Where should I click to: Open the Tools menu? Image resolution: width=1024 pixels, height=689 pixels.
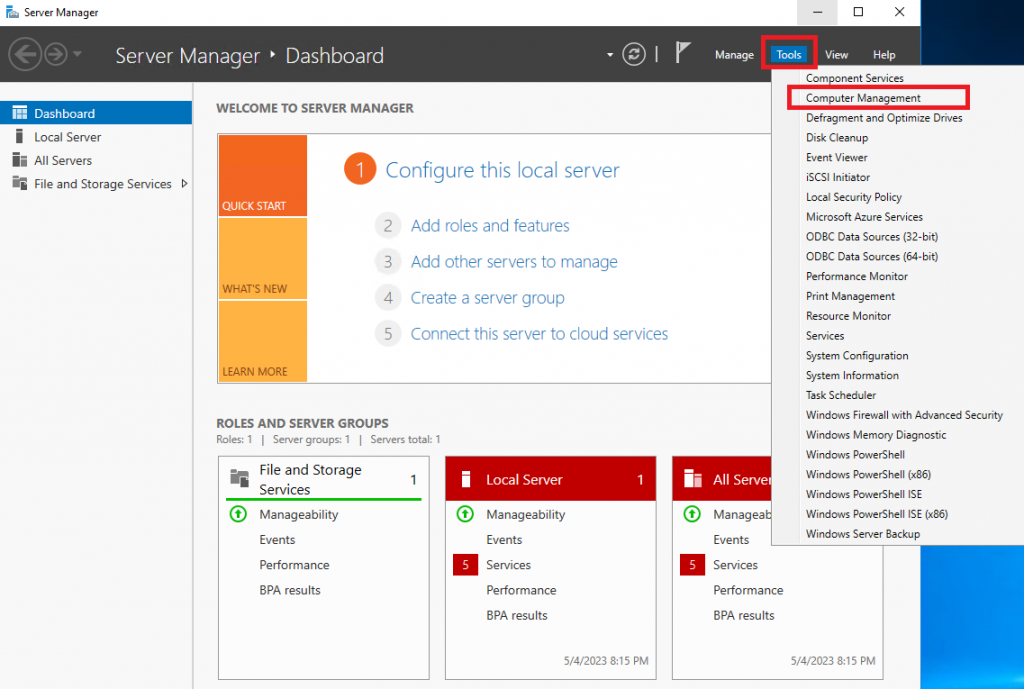[x=788, y=55]
